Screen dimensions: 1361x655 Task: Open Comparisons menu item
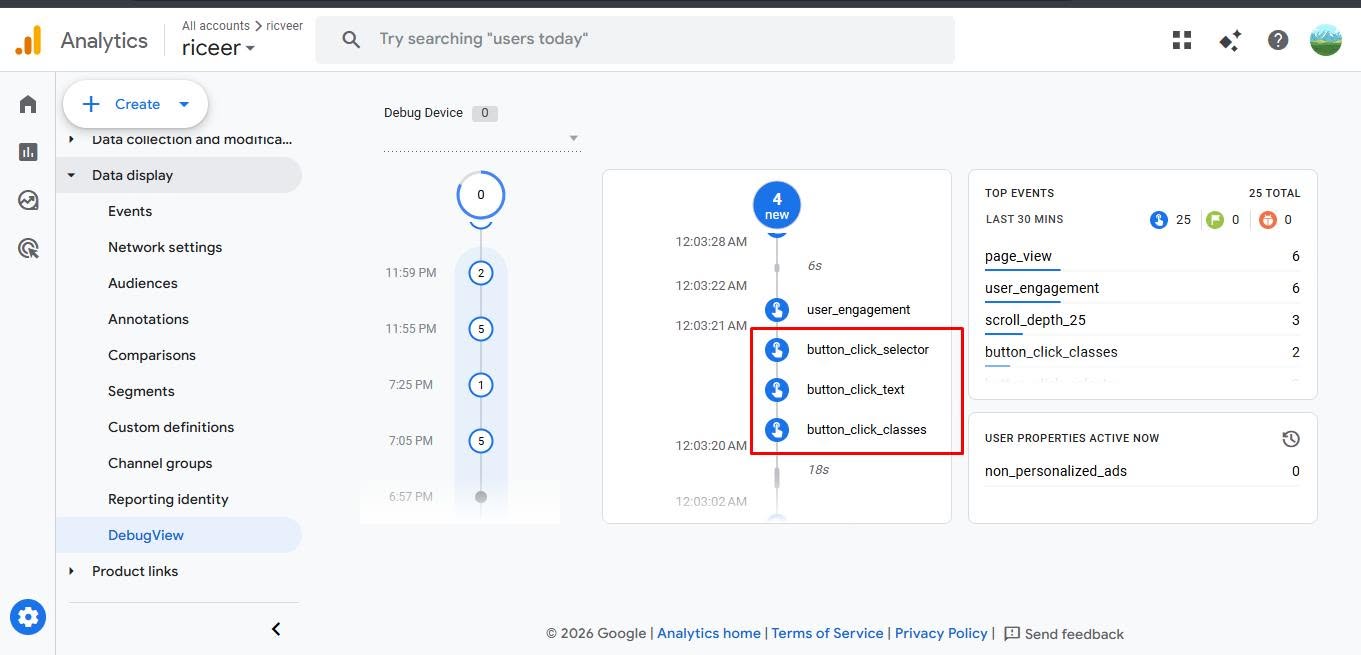coord(152,355)
